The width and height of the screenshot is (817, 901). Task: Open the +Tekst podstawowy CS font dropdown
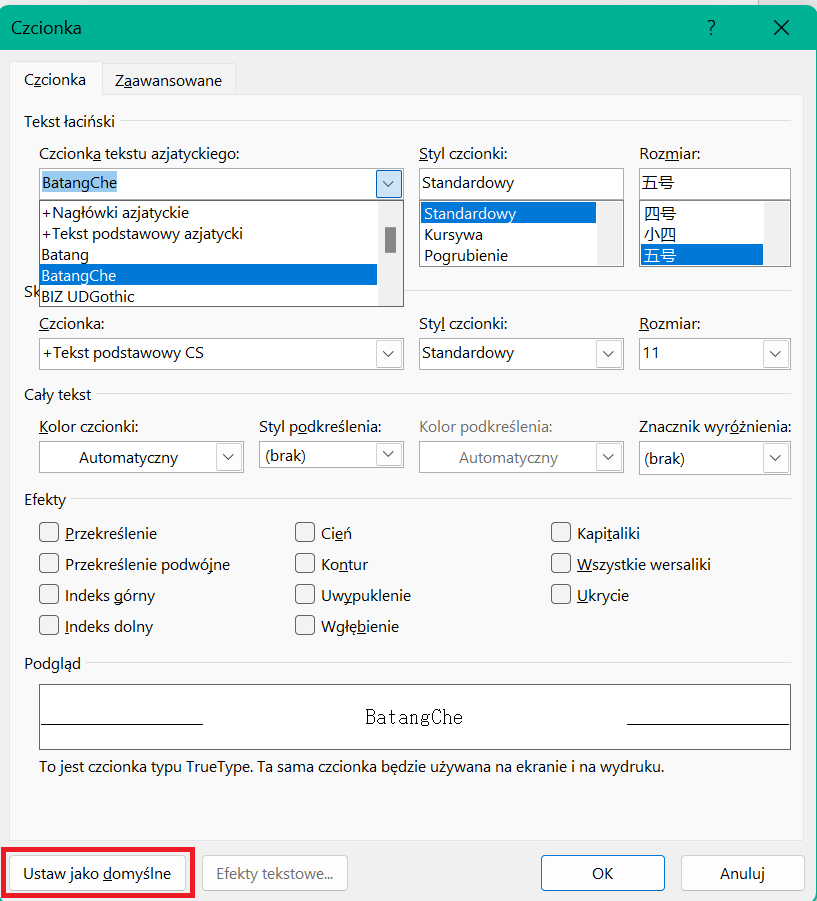click(x=388, y=353)
